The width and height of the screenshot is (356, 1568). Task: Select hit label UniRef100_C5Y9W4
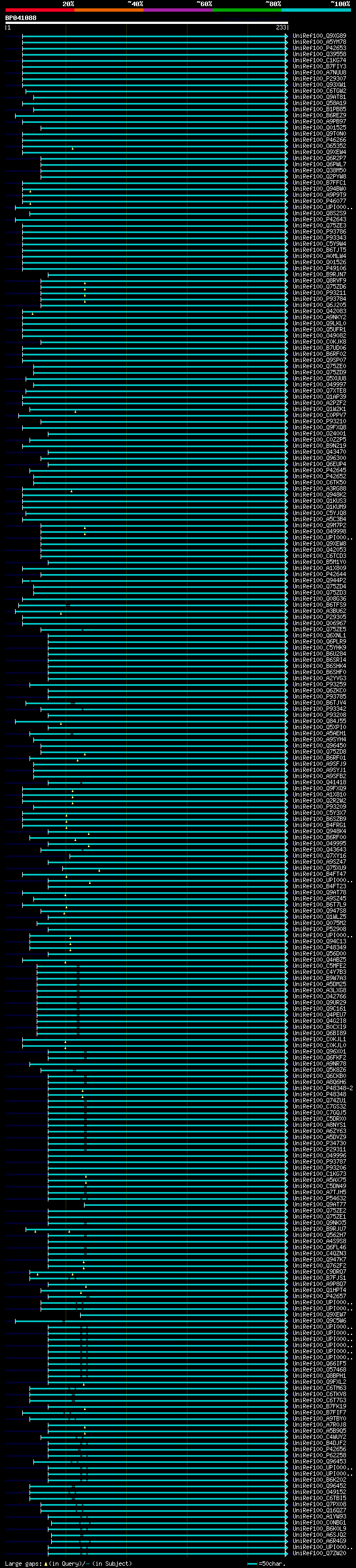click(x=319, y=244)
